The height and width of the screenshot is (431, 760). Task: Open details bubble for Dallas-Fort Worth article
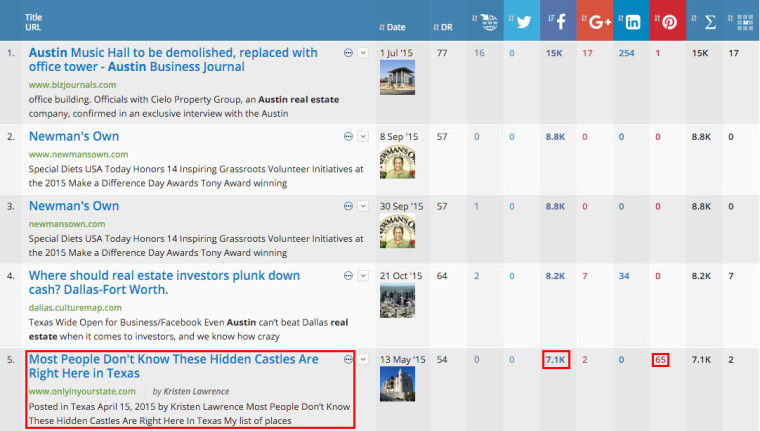(348, 276)
